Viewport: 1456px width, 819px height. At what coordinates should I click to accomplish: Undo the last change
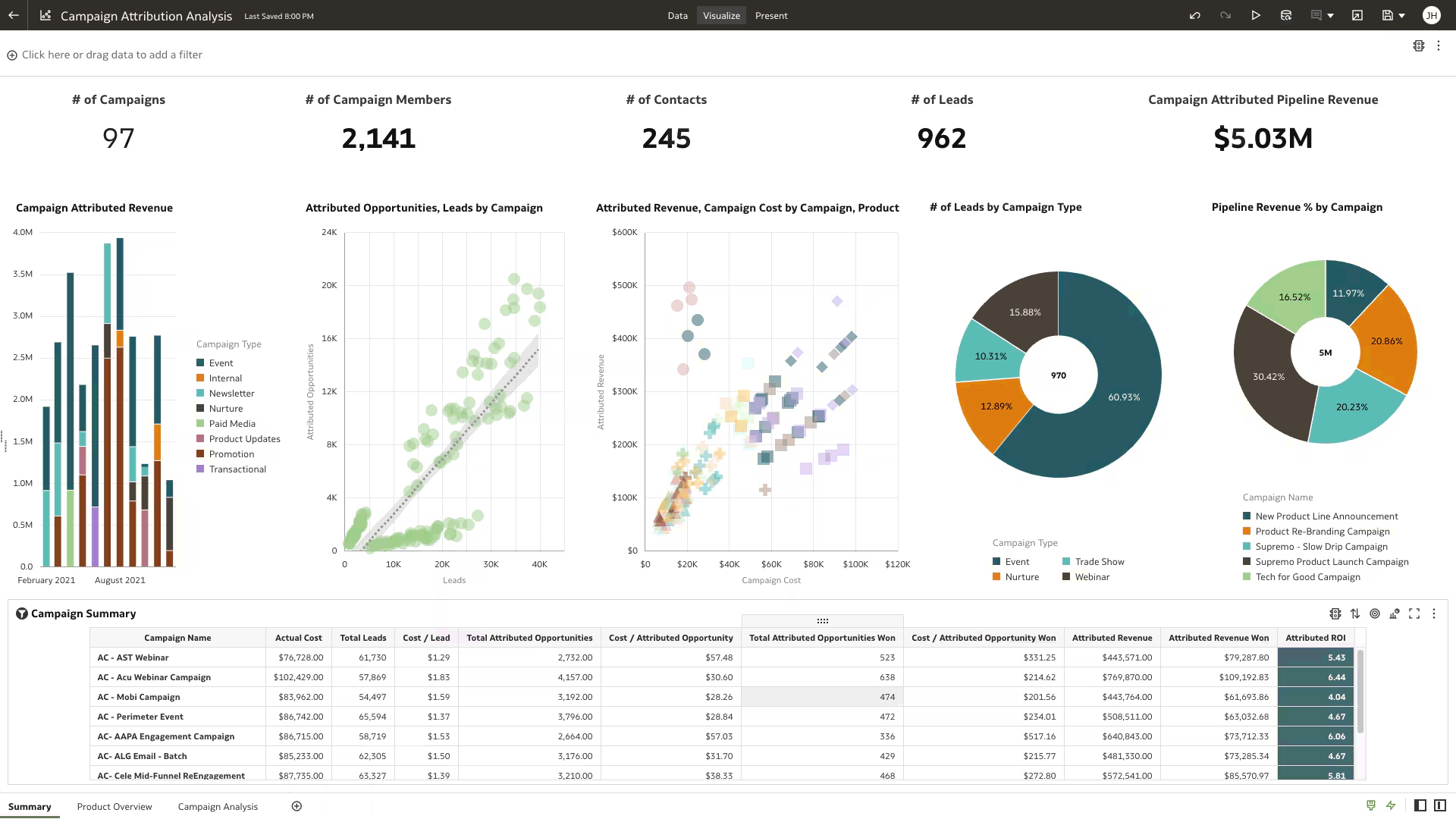point(1196,15)
